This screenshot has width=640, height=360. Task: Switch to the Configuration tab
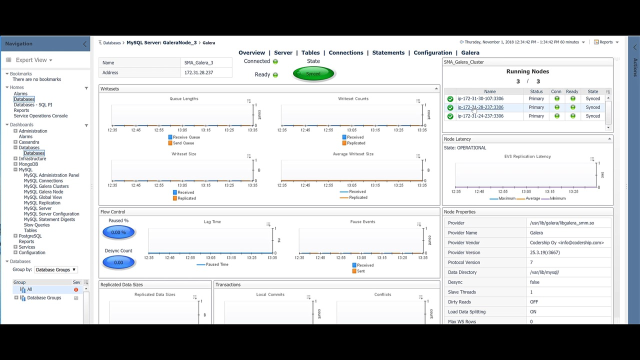pyautogui.click(x=433, y=53)
